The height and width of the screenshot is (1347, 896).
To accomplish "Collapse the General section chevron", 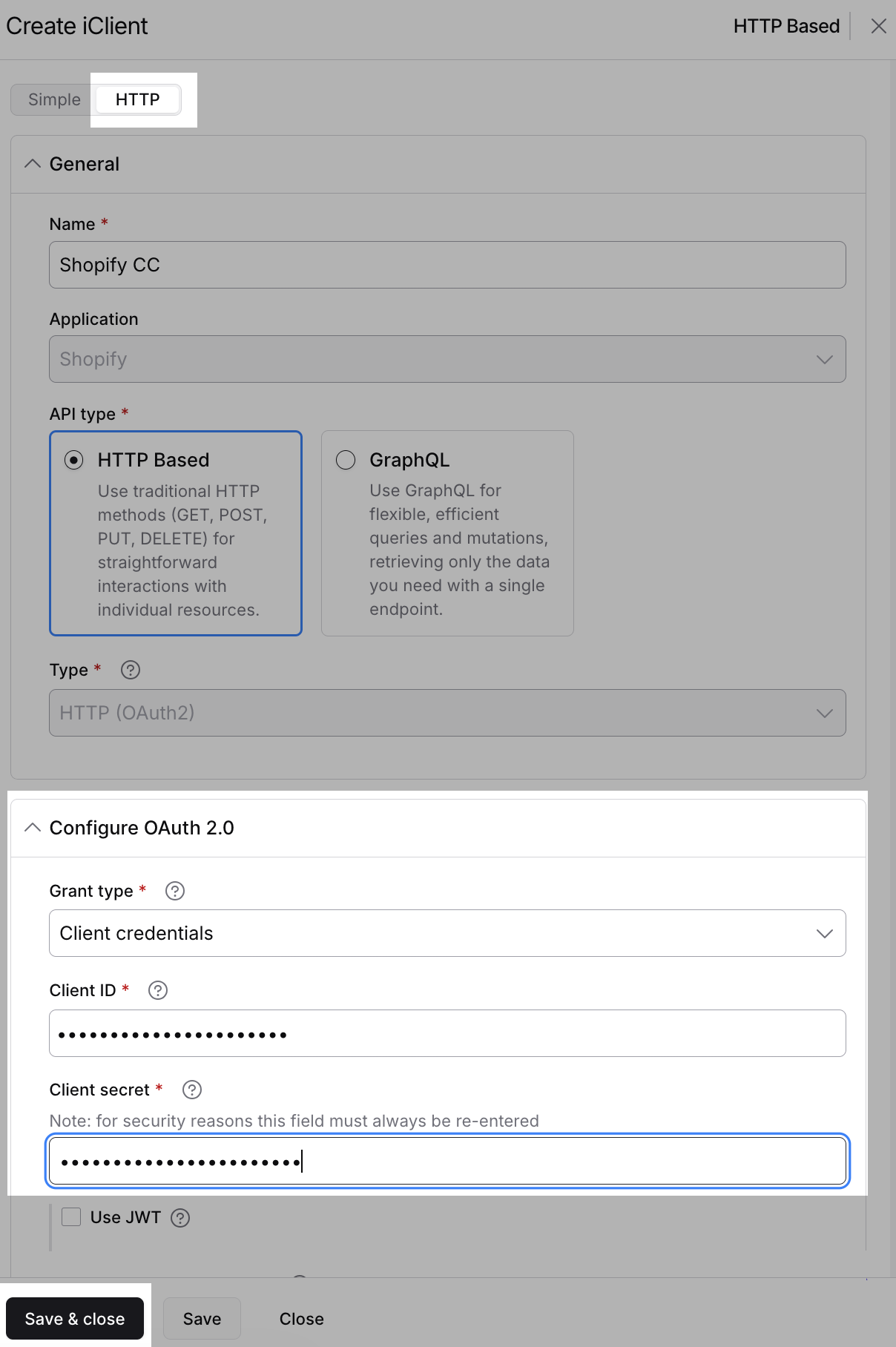I will click(32, 164).
